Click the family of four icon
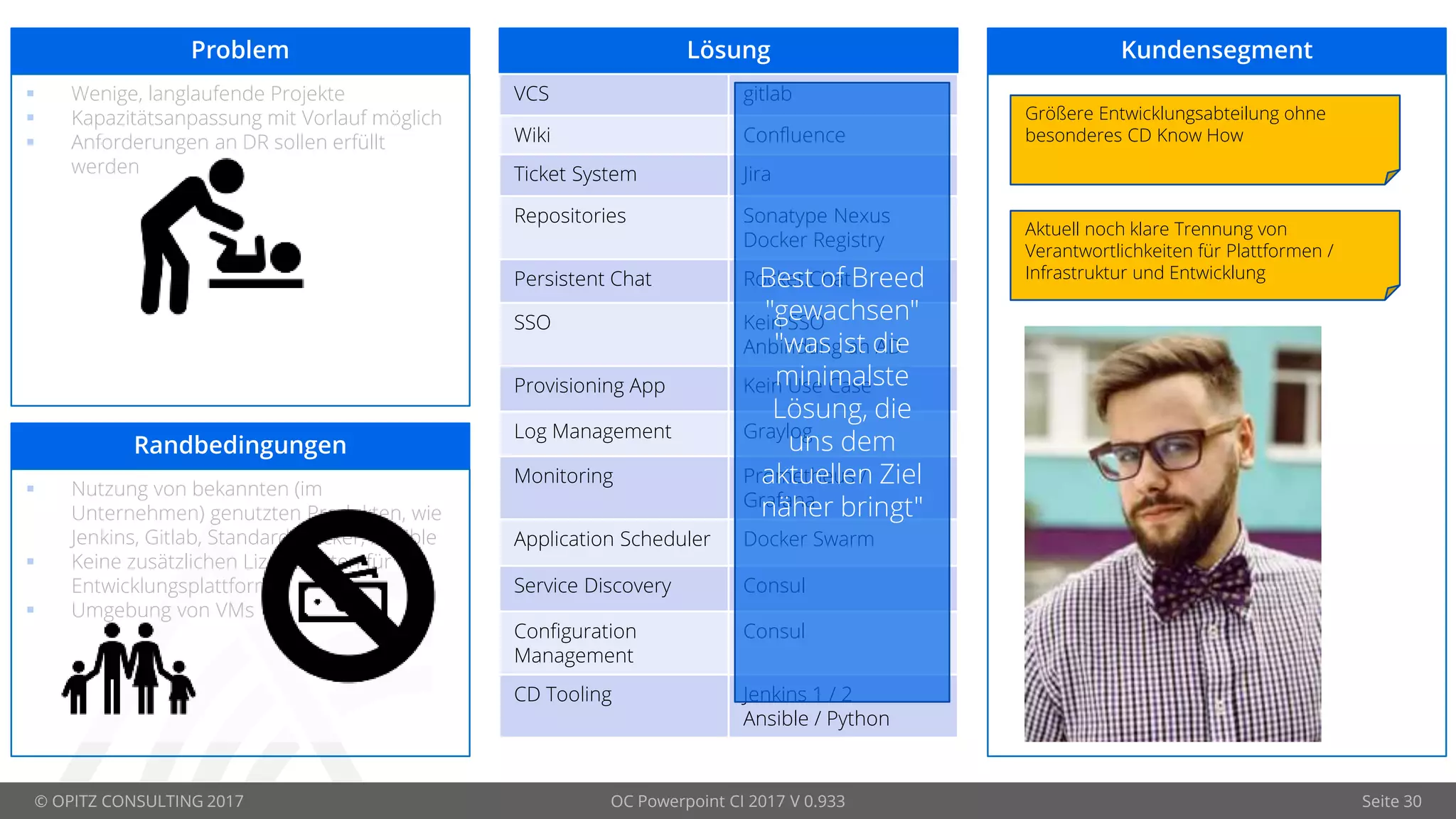Image resolution: width=1456 pixels, height=819 pixels. pos(128,668)
